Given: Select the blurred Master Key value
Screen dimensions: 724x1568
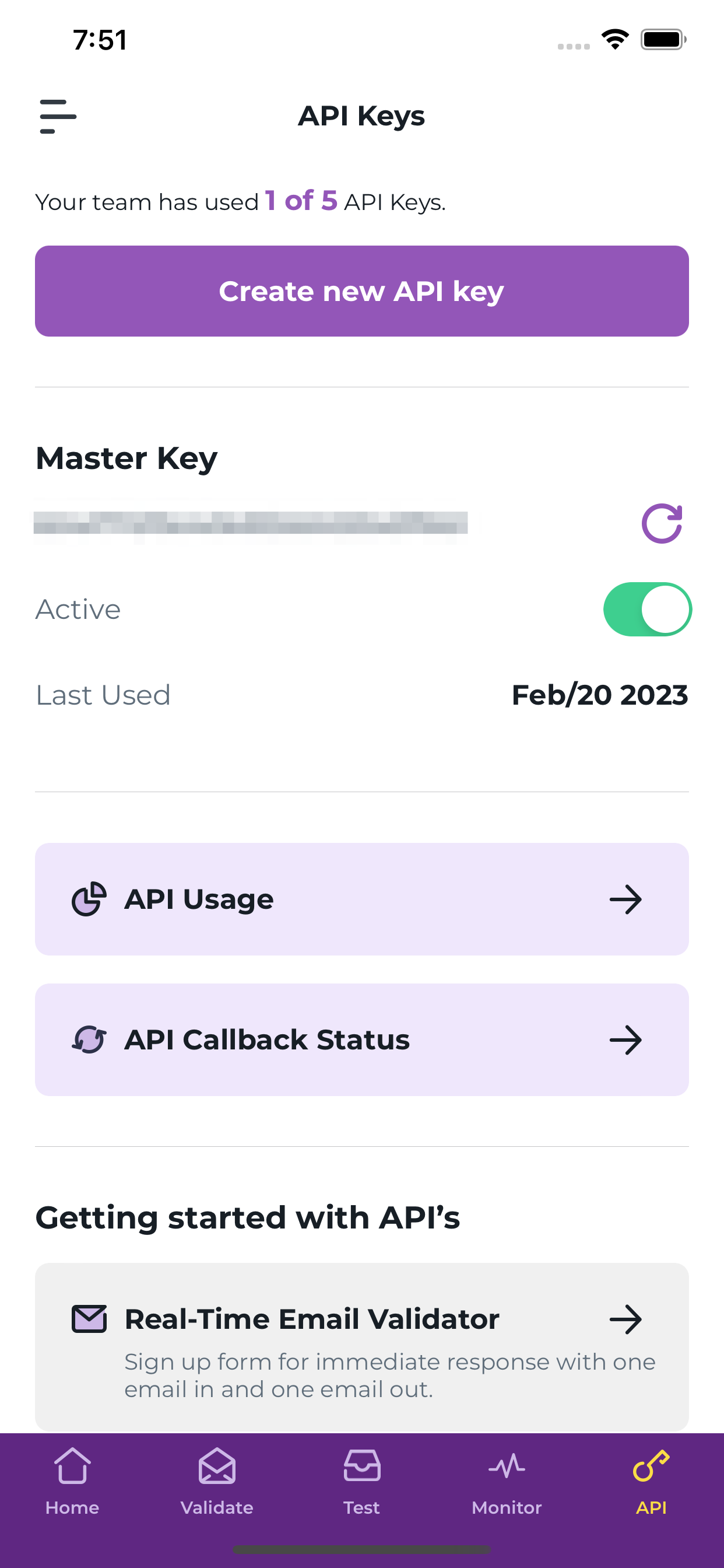Looking at the screenshot, I should [251, 523].
